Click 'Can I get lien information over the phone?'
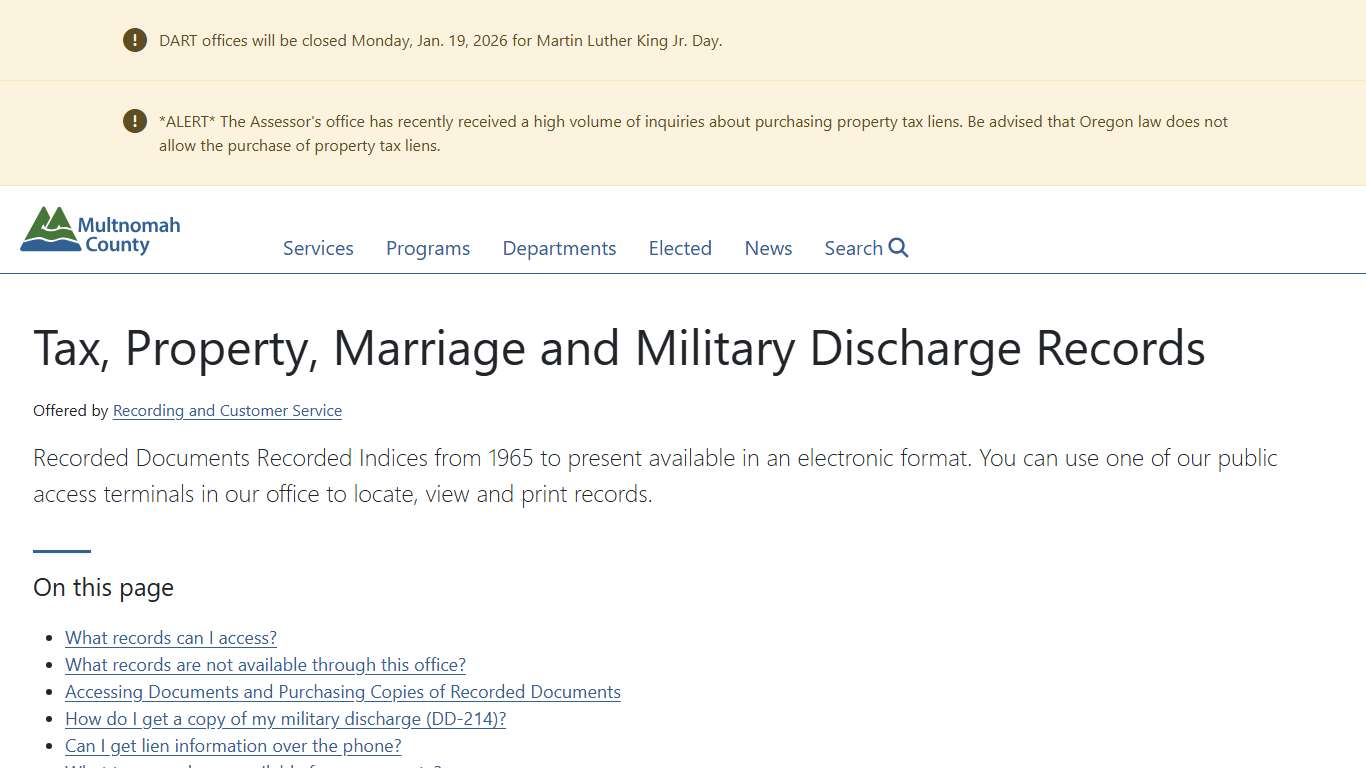The image size is (1366, 768). [232, 745]
